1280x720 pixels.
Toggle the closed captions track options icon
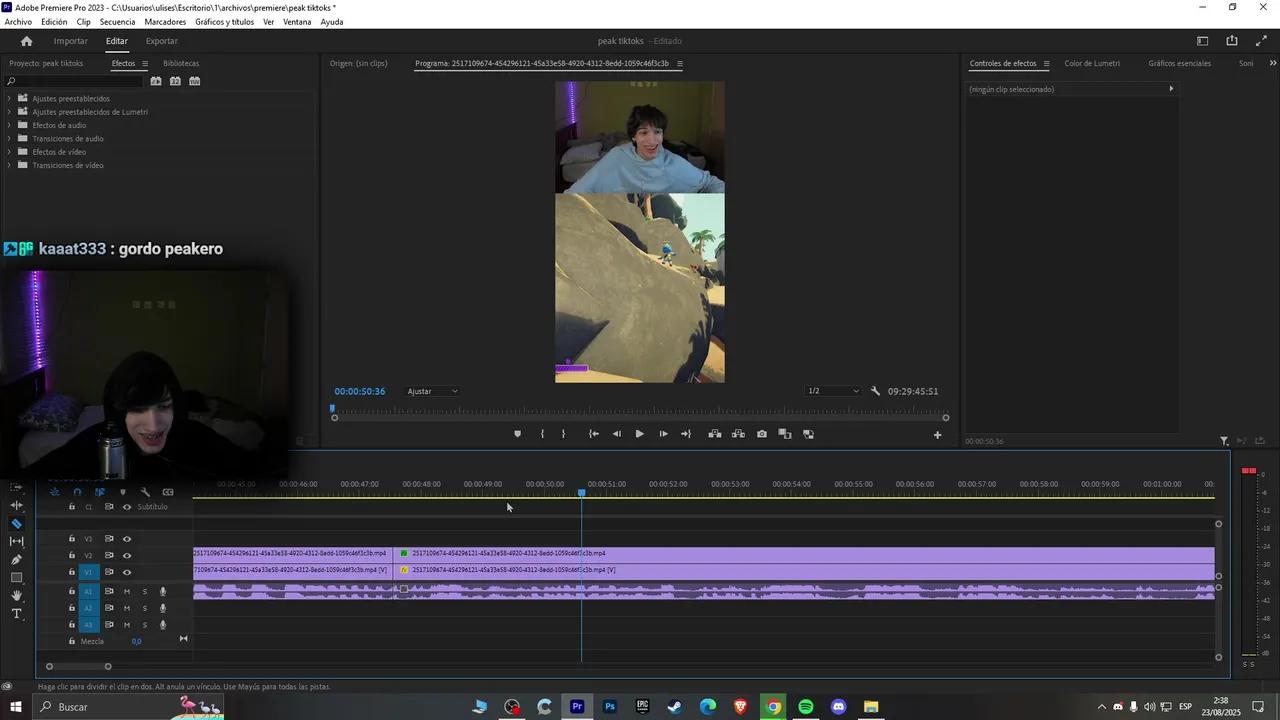point(168,492)
